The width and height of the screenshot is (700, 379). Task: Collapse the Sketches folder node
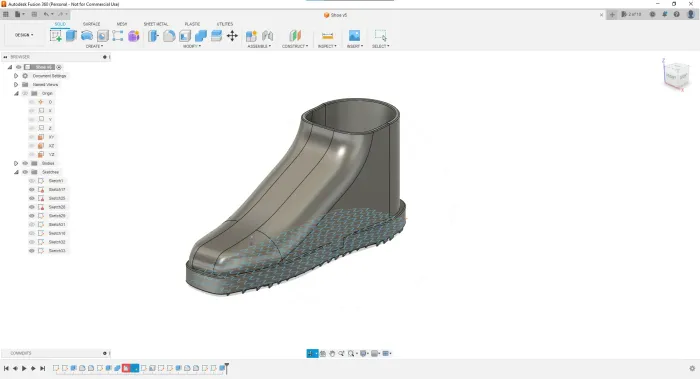[x=16, y=172]
